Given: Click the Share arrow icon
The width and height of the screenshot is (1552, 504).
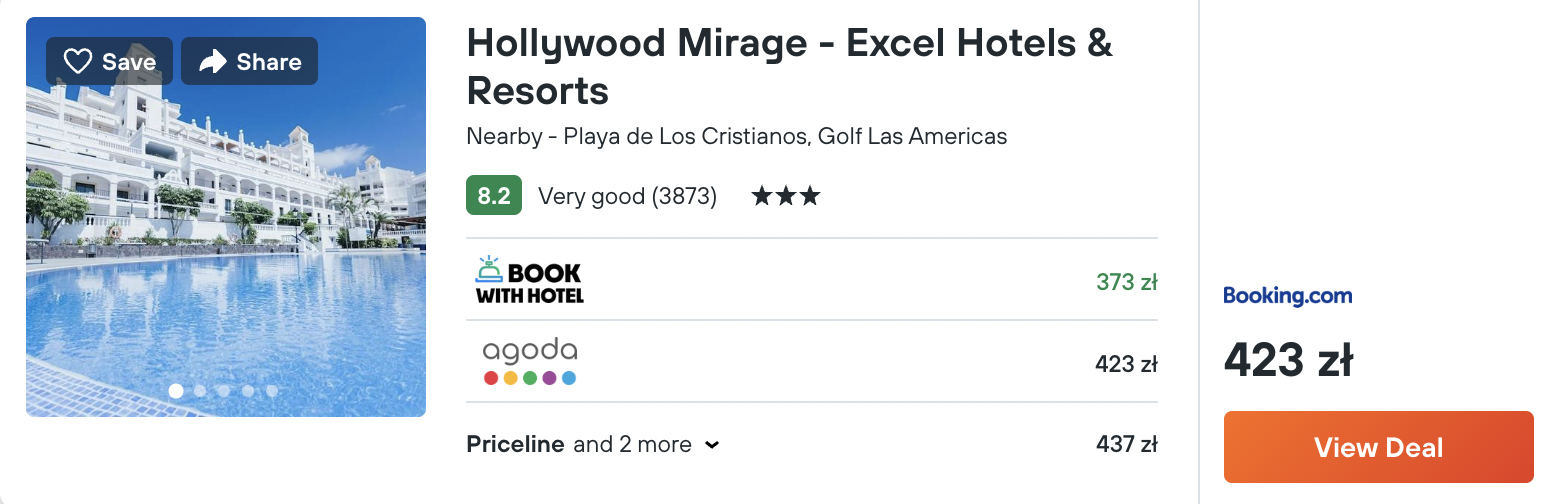Looking at the screenshot, I should [213, 62].
